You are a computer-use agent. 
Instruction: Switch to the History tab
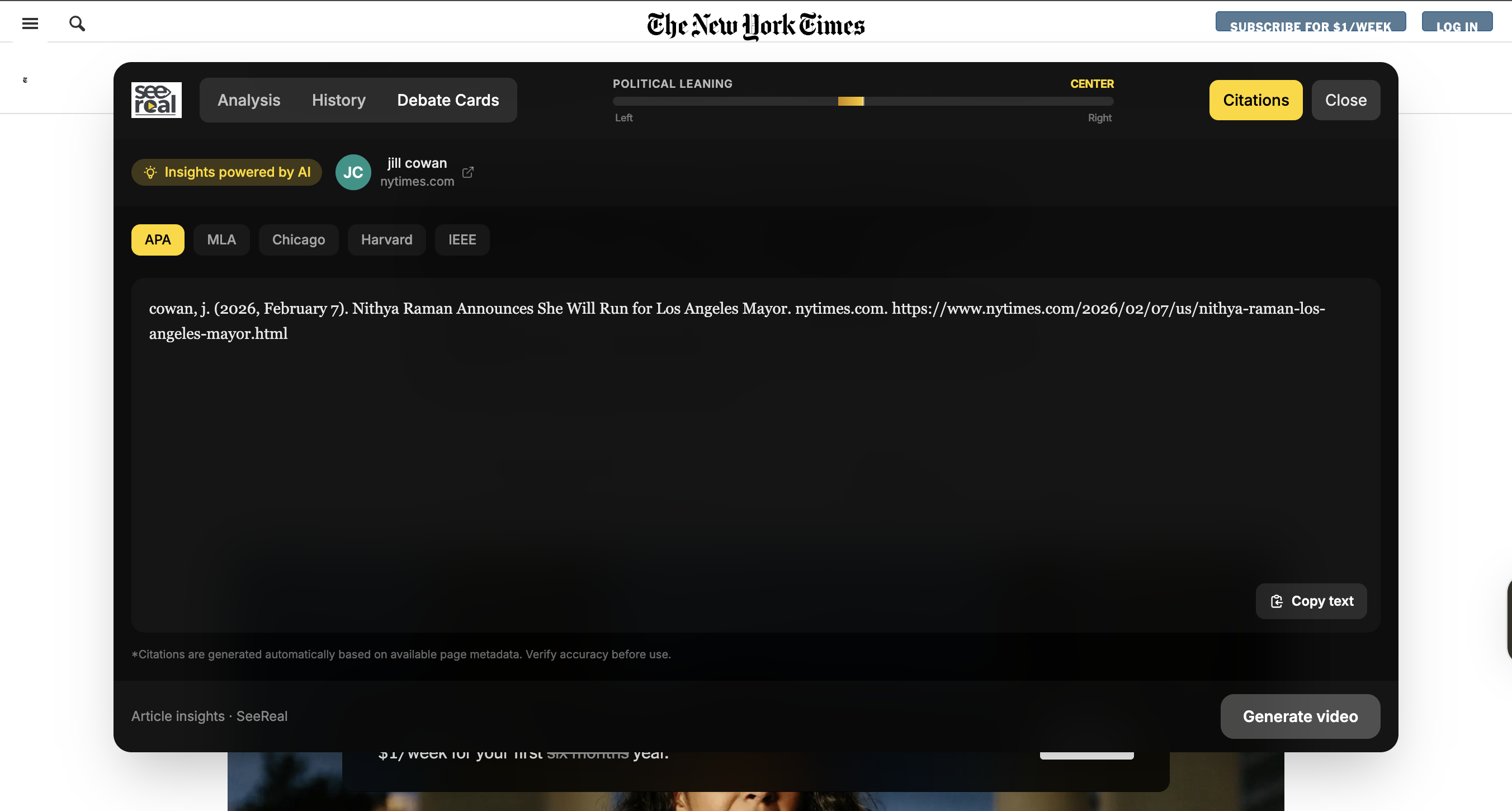(x=339, y=101)
